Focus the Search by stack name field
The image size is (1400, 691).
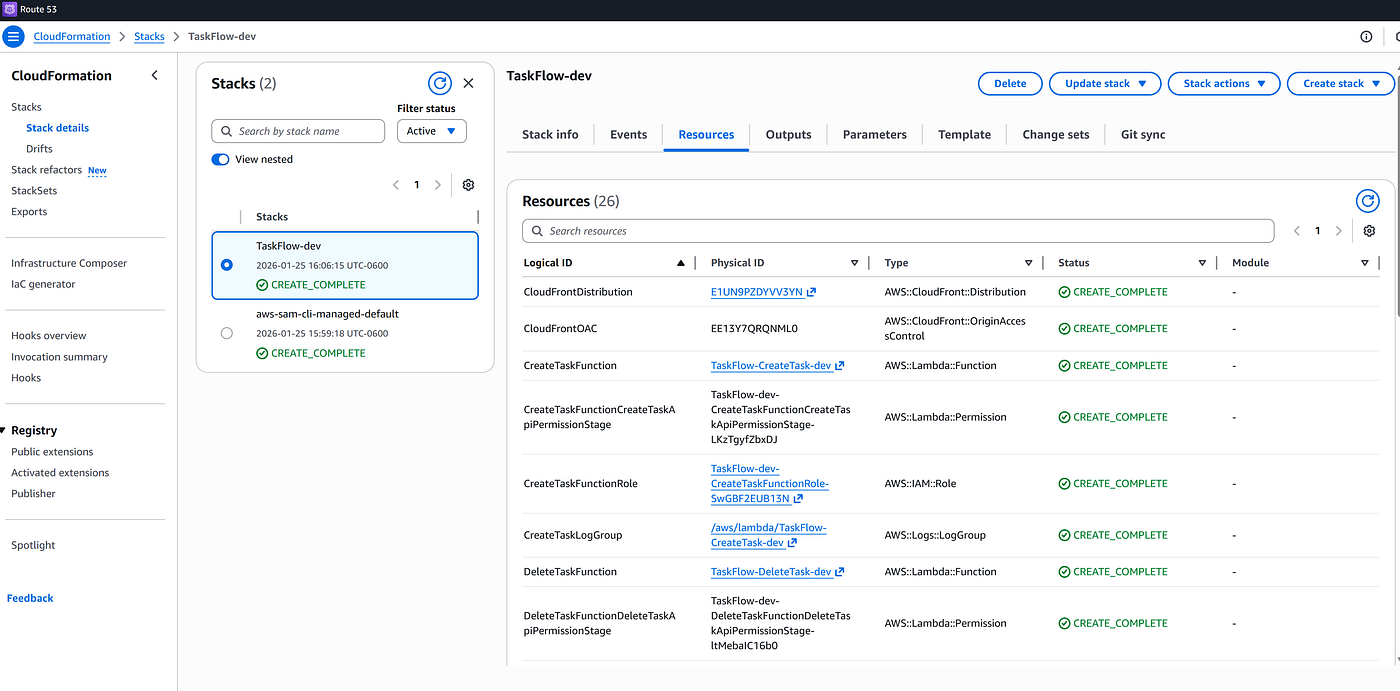tap(298, 131)
